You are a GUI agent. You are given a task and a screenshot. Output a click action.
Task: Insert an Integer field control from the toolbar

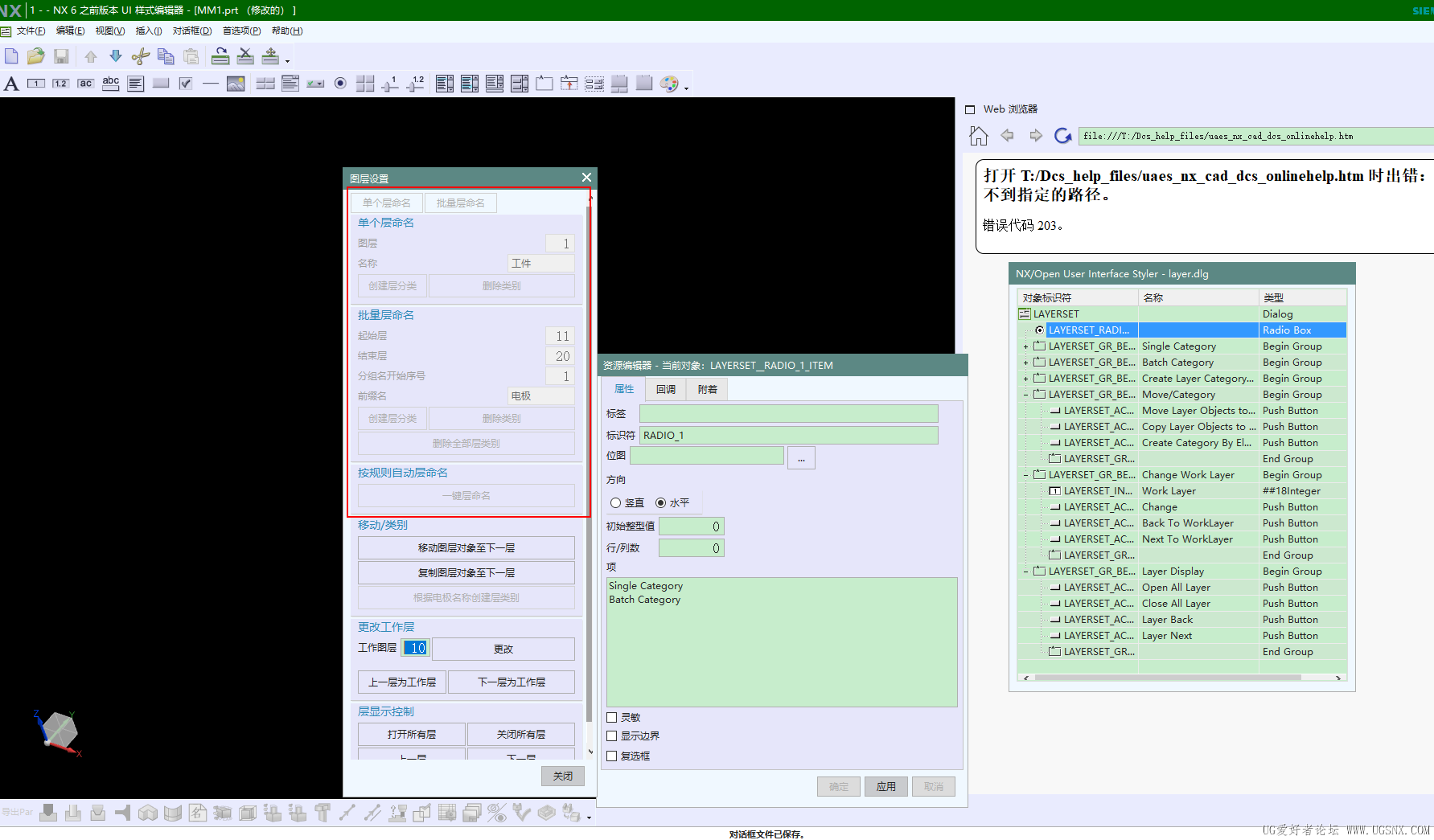(36, 84)
